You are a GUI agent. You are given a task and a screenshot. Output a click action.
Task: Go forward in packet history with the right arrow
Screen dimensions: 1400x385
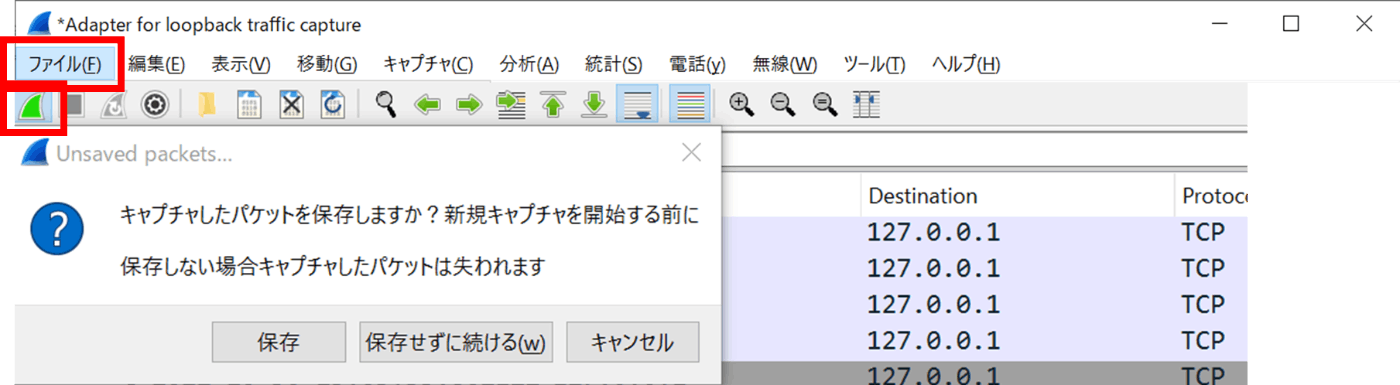pyautogui.click(x=469, y=105)
